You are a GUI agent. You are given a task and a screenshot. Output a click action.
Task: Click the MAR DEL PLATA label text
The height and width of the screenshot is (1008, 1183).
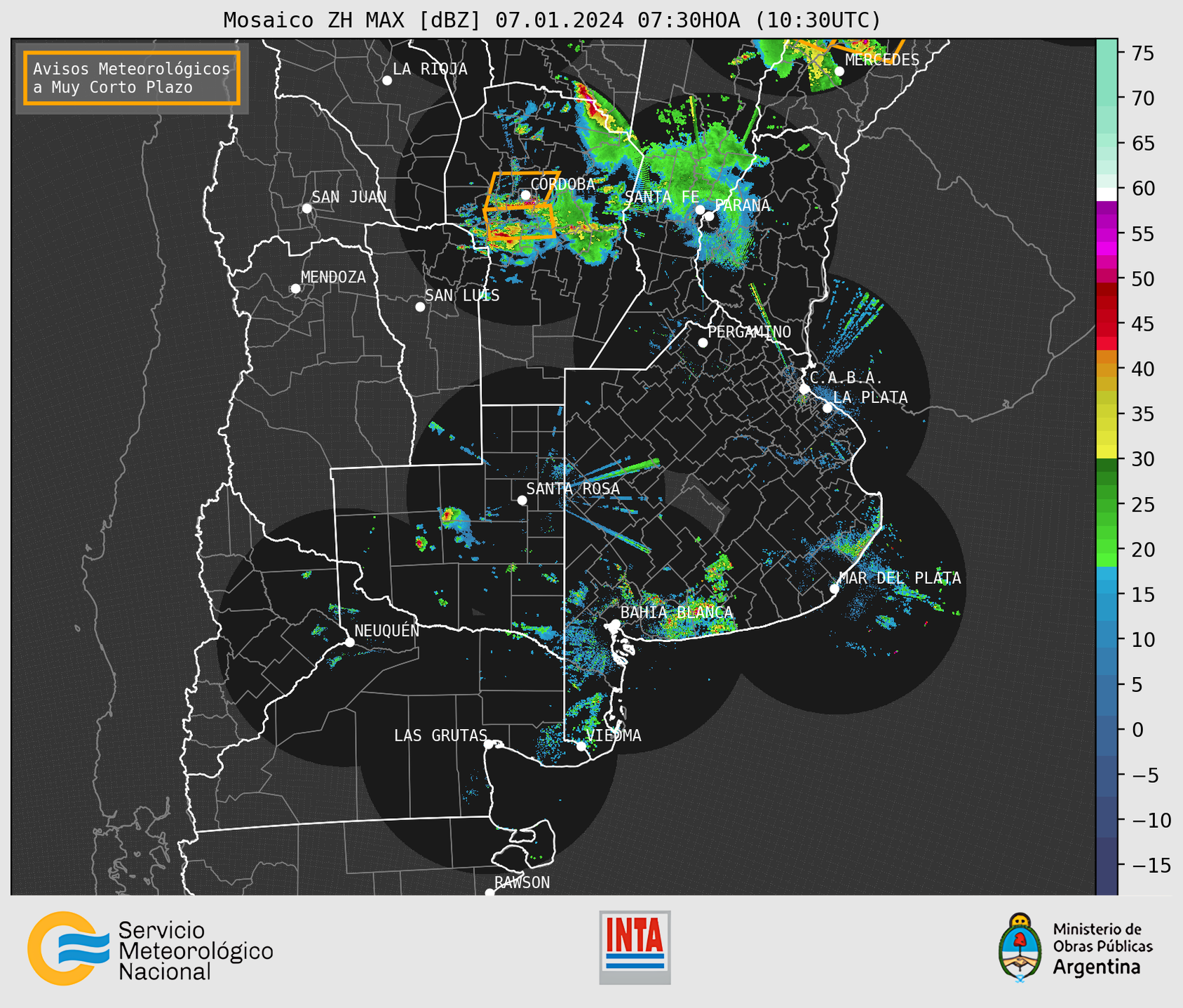click(900, 578)
